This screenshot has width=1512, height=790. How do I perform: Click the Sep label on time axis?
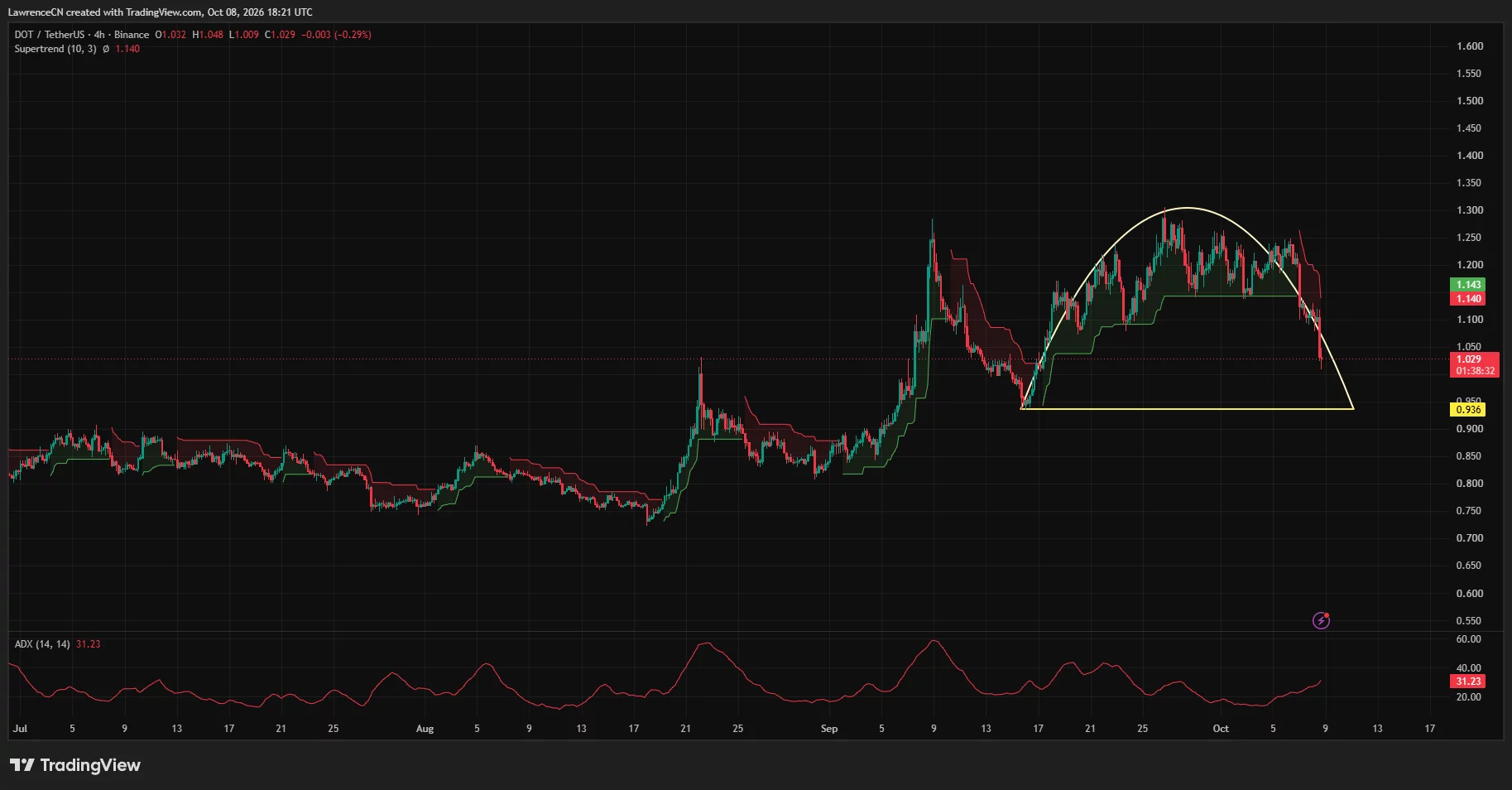click(829, 729)
